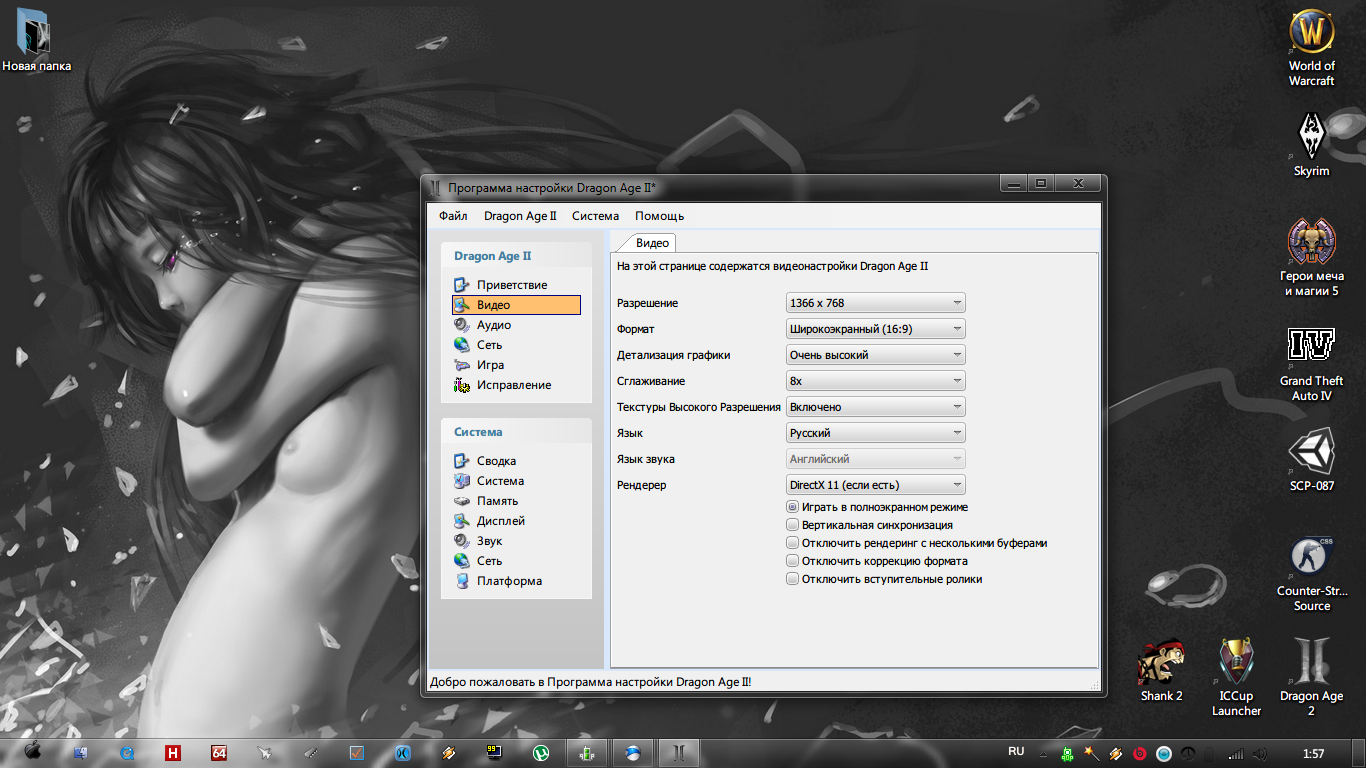Click the RU language indicator
1366x768 pixels.
tap(1016, 751)
